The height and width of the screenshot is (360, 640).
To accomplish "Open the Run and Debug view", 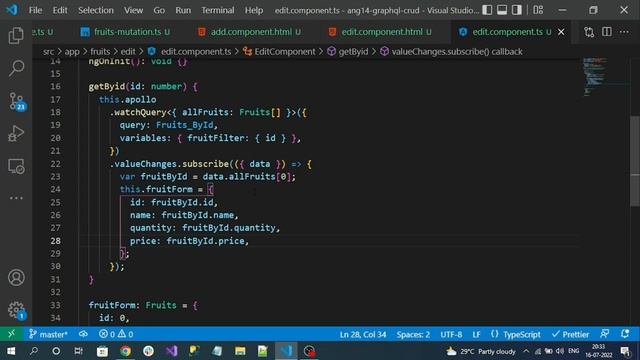I will coord(16,133).
